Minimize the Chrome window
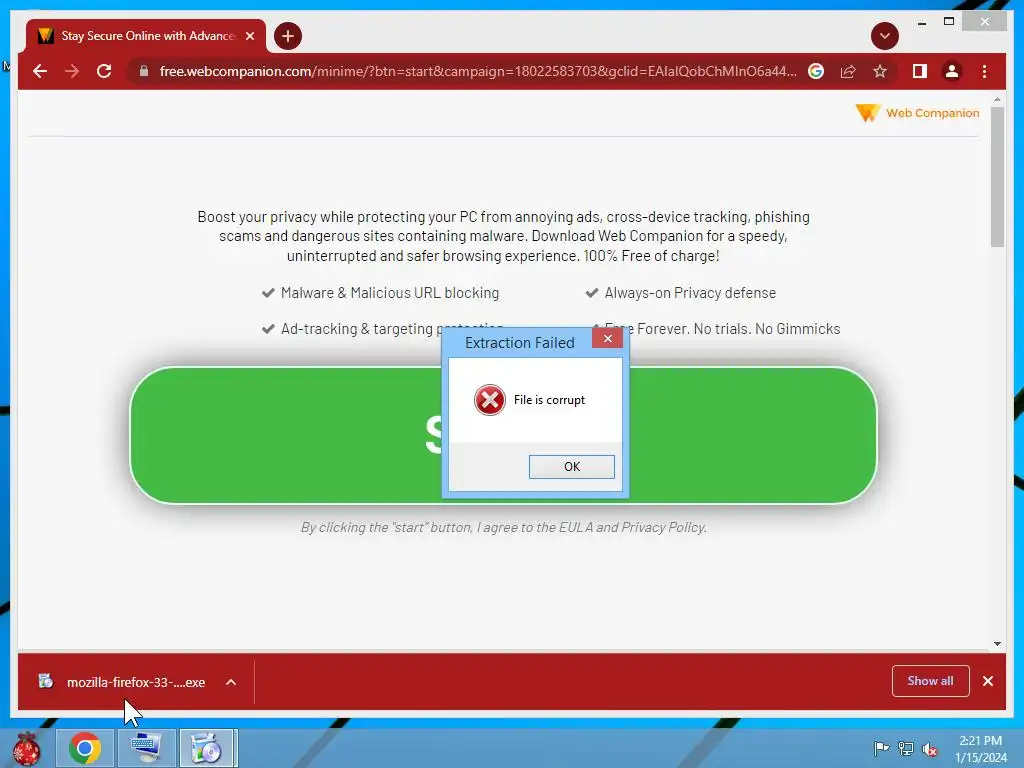This screenshot has width=1024, height=768. (x=921, y=22)
